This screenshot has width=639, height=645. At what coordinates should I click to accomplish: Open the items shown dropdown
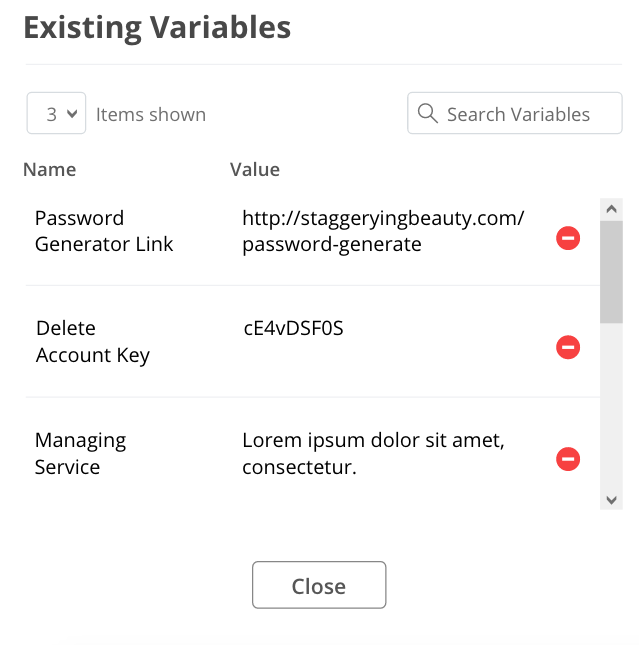tap(56, 113)
